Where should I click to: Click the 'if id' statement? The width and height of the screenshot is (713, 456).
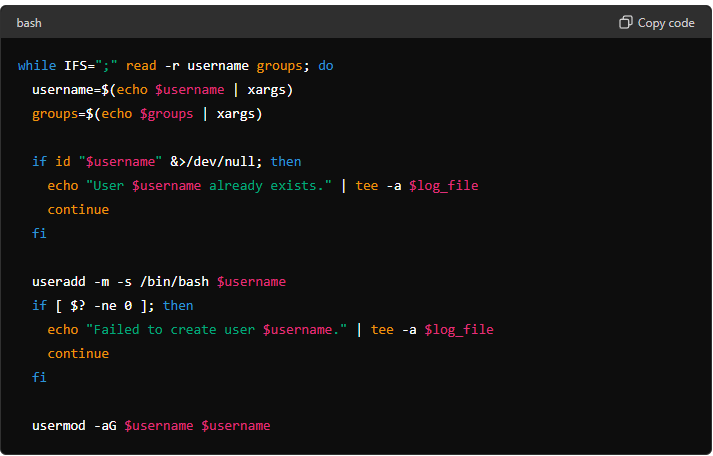pos(51,161)
